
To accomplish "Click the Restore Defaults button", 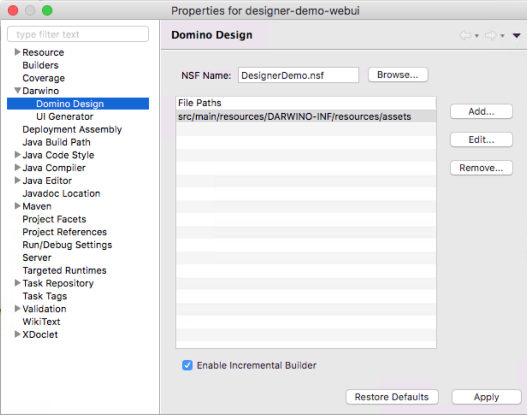I will coord(392,397).
